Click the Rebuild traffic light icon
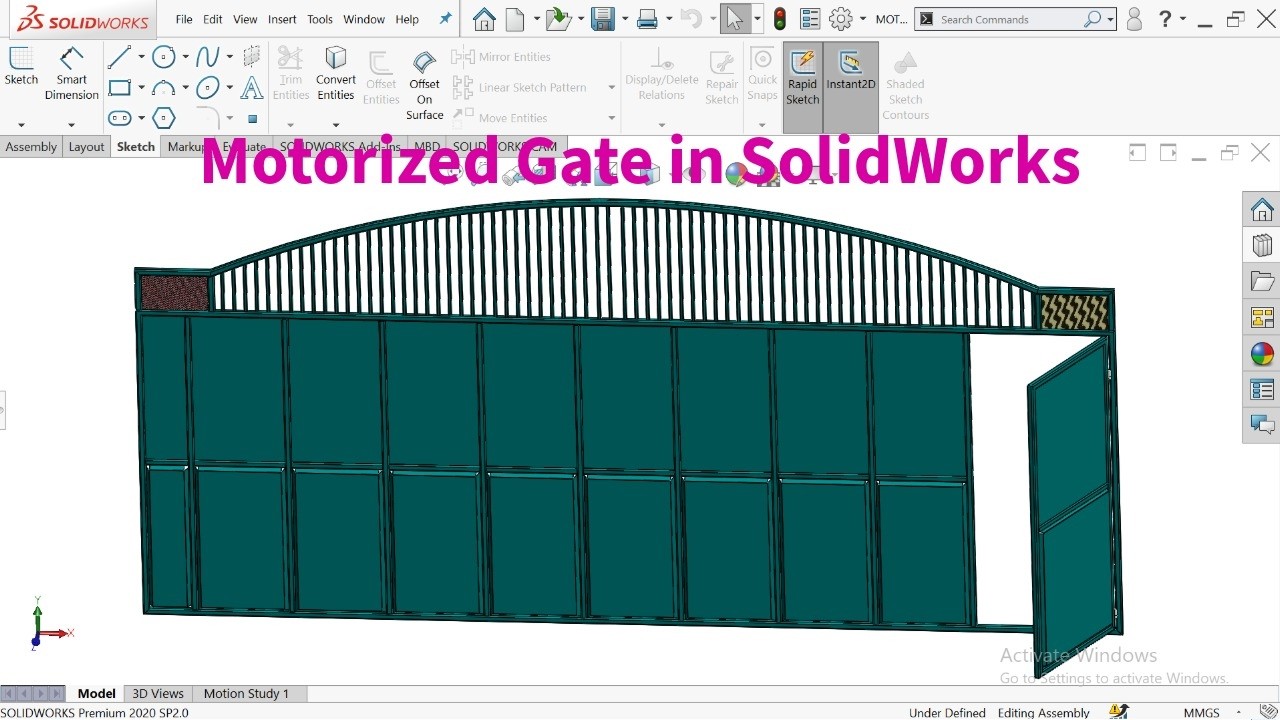 pos(780,19)
